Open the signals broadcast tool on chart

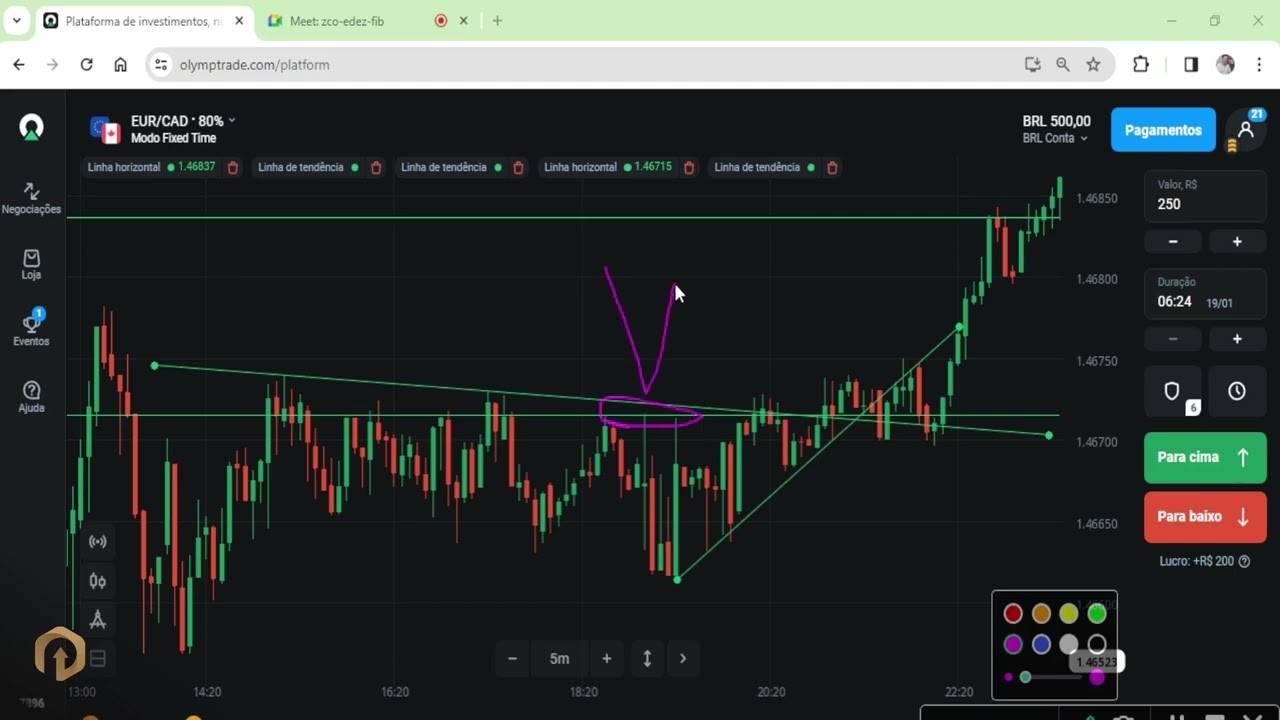98,542
